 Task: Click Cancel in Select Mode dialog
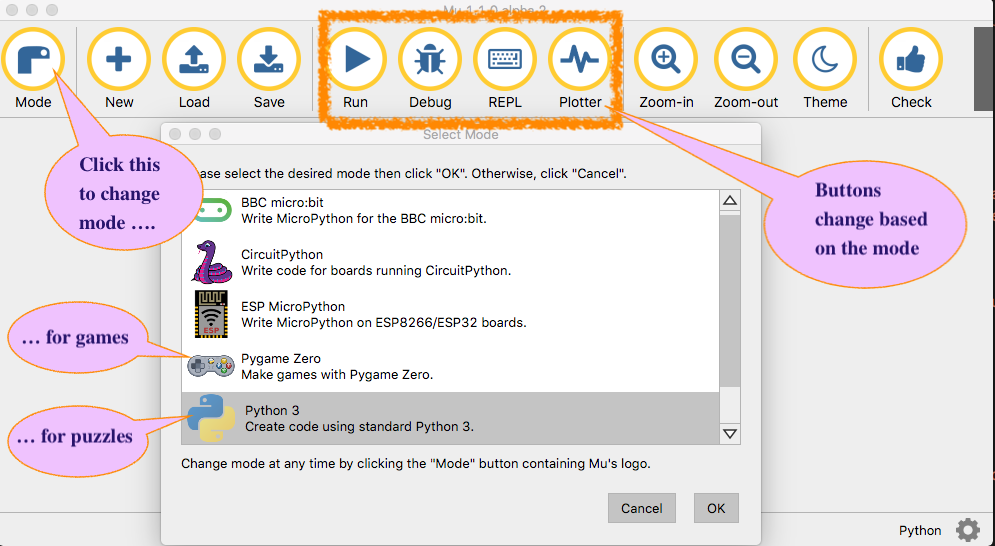(x=641, y=508)
